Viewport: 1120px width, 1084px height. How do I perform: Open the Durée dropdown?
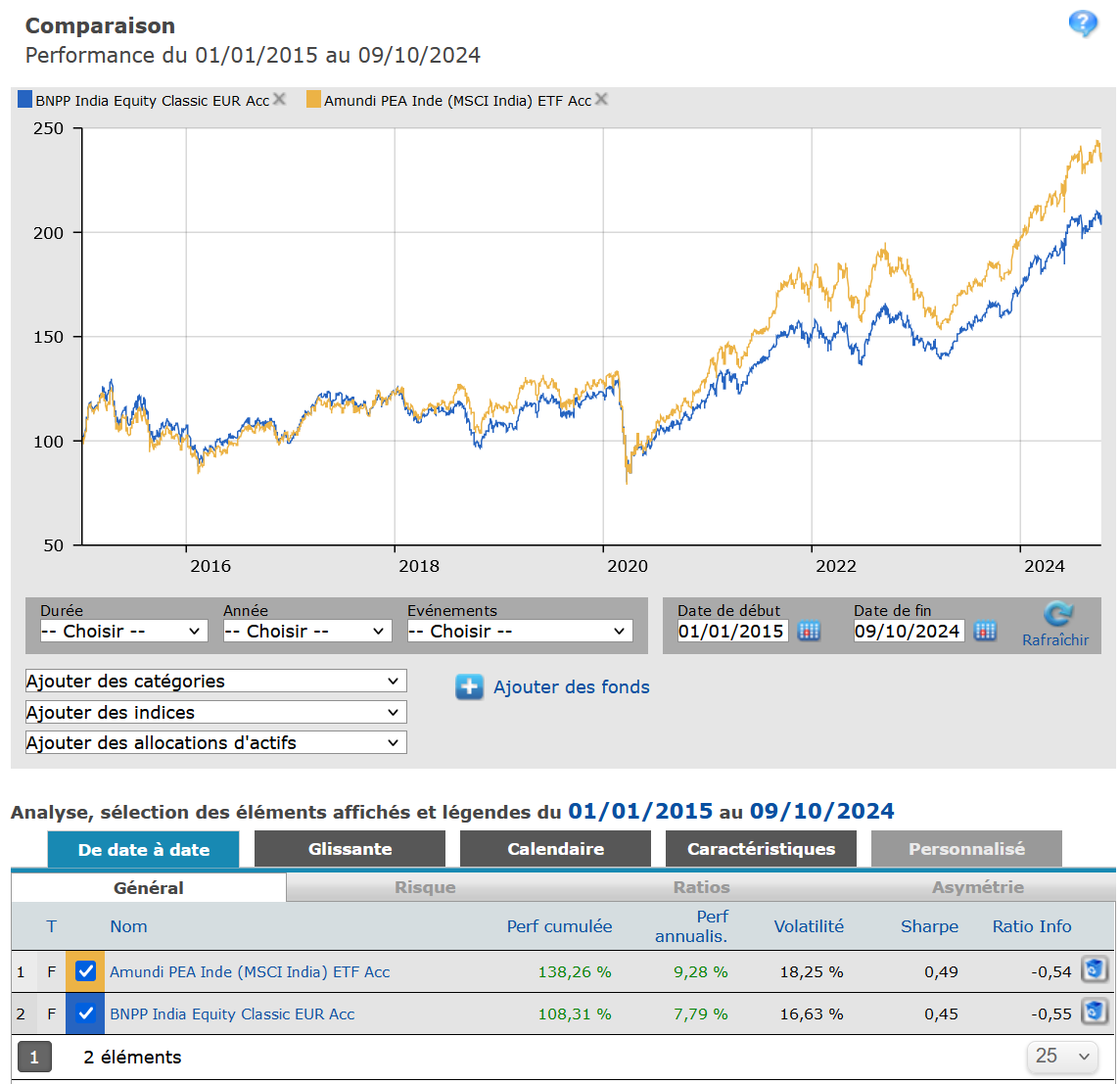click(123, 631)
